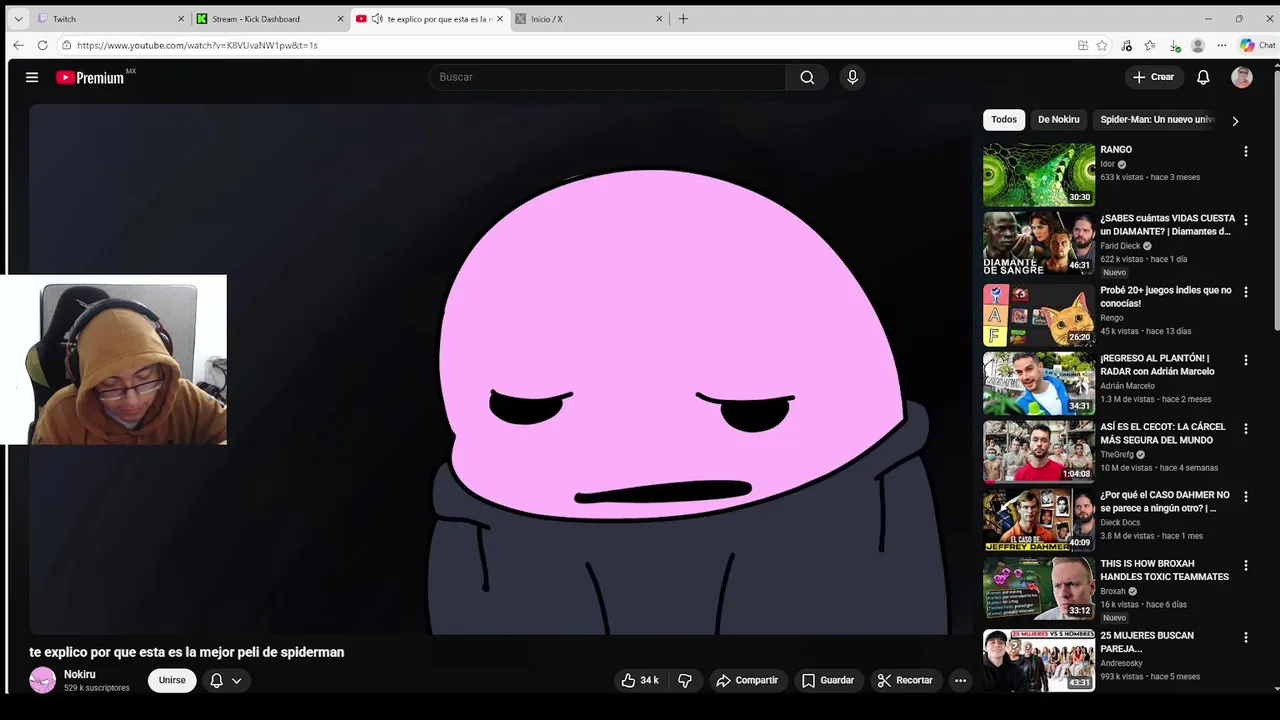Go back with browser back arrow
The image size is (1280, 720).
18,45
